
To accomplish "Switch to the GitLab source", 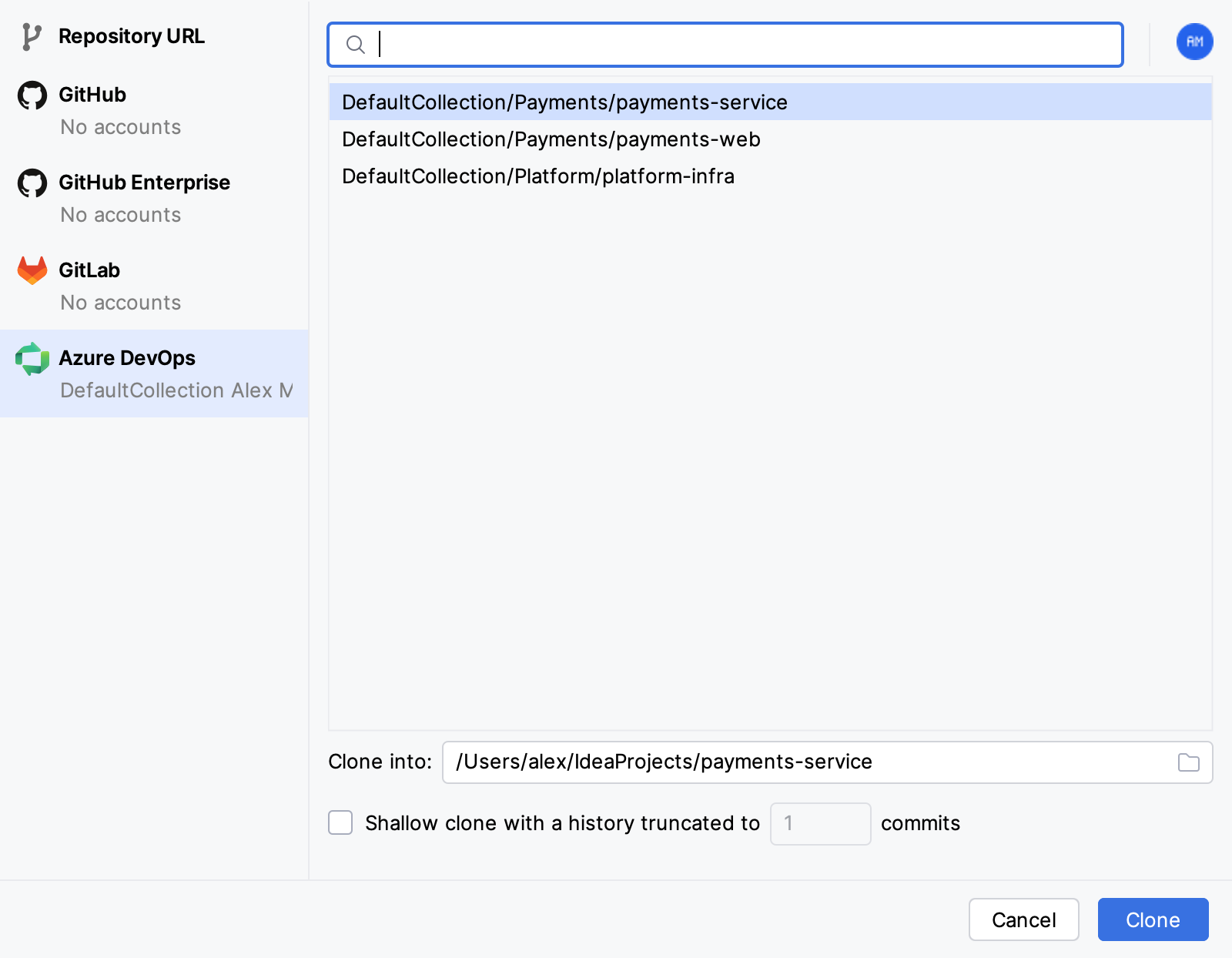I will [x=154, y=286].
